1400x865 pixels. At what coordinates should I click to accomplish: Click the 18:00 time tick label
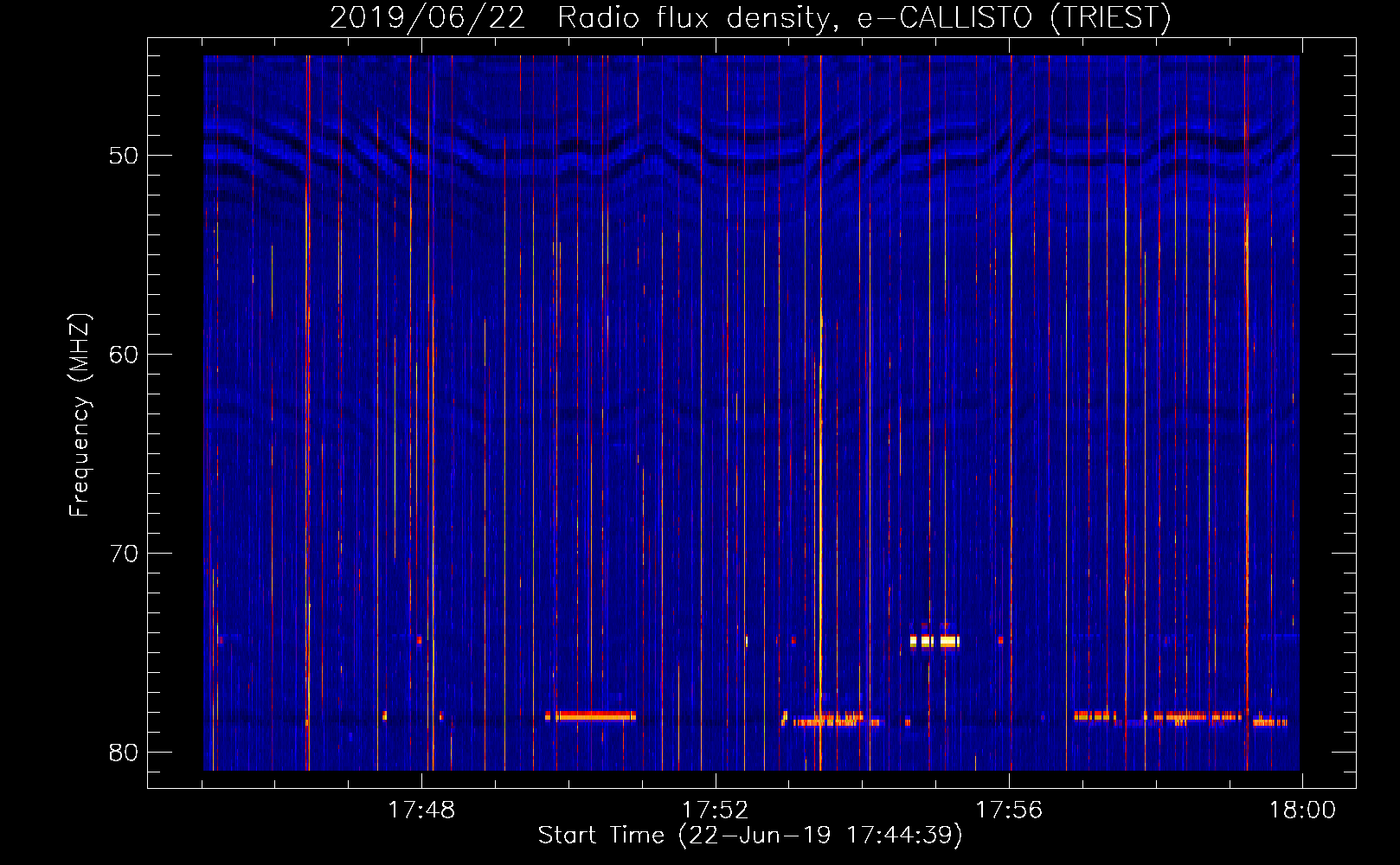pyautogui.click(x=1302, y=811)
